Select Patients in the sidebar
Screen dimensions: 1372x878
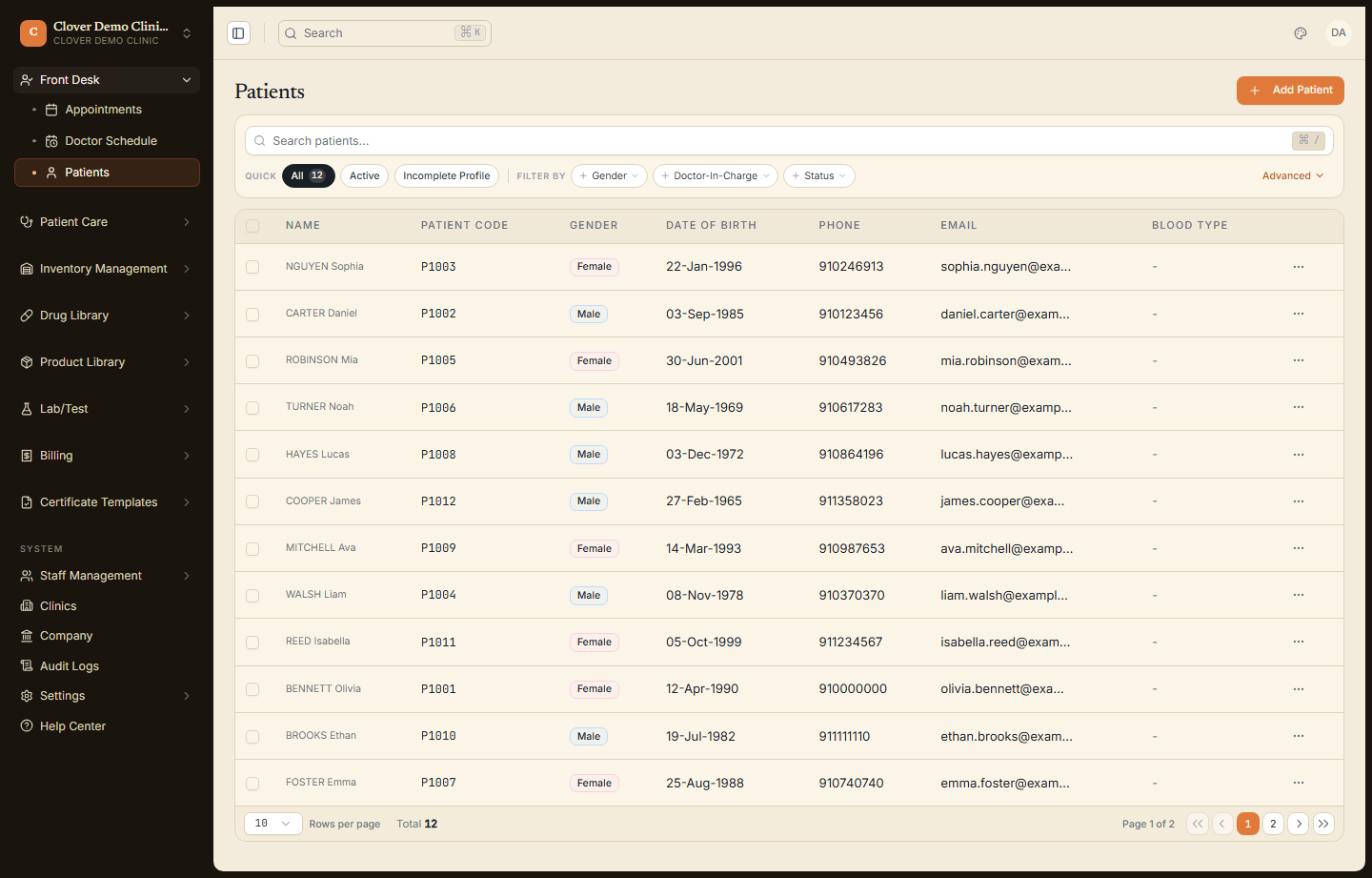[x=107, y=173]
